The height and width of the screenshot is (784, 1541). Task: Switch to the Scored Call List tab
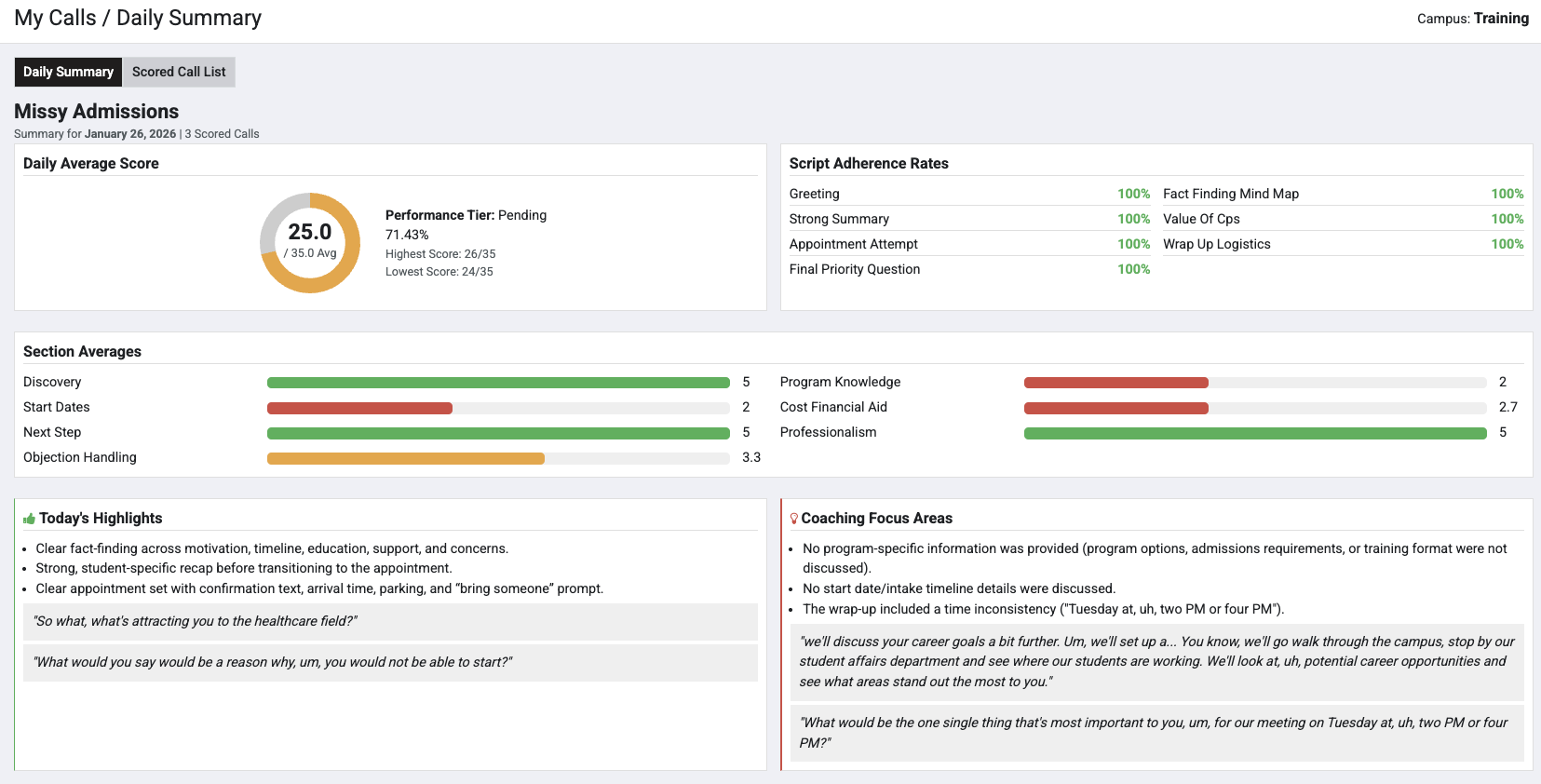point(179,72)
